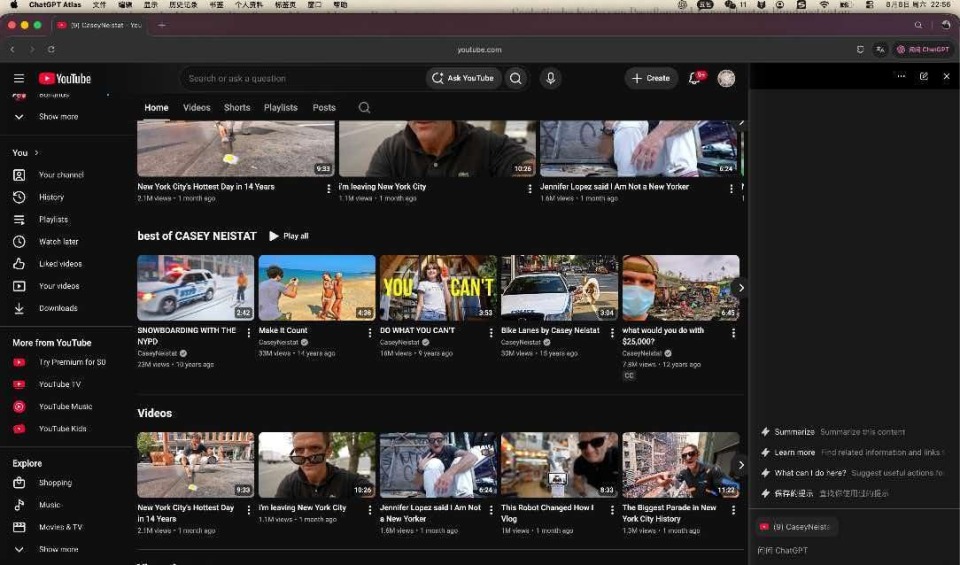Click the magnifier search button
Image resolution: width=960 pixels, height=565 pixels.
click(x=516, y=78)
